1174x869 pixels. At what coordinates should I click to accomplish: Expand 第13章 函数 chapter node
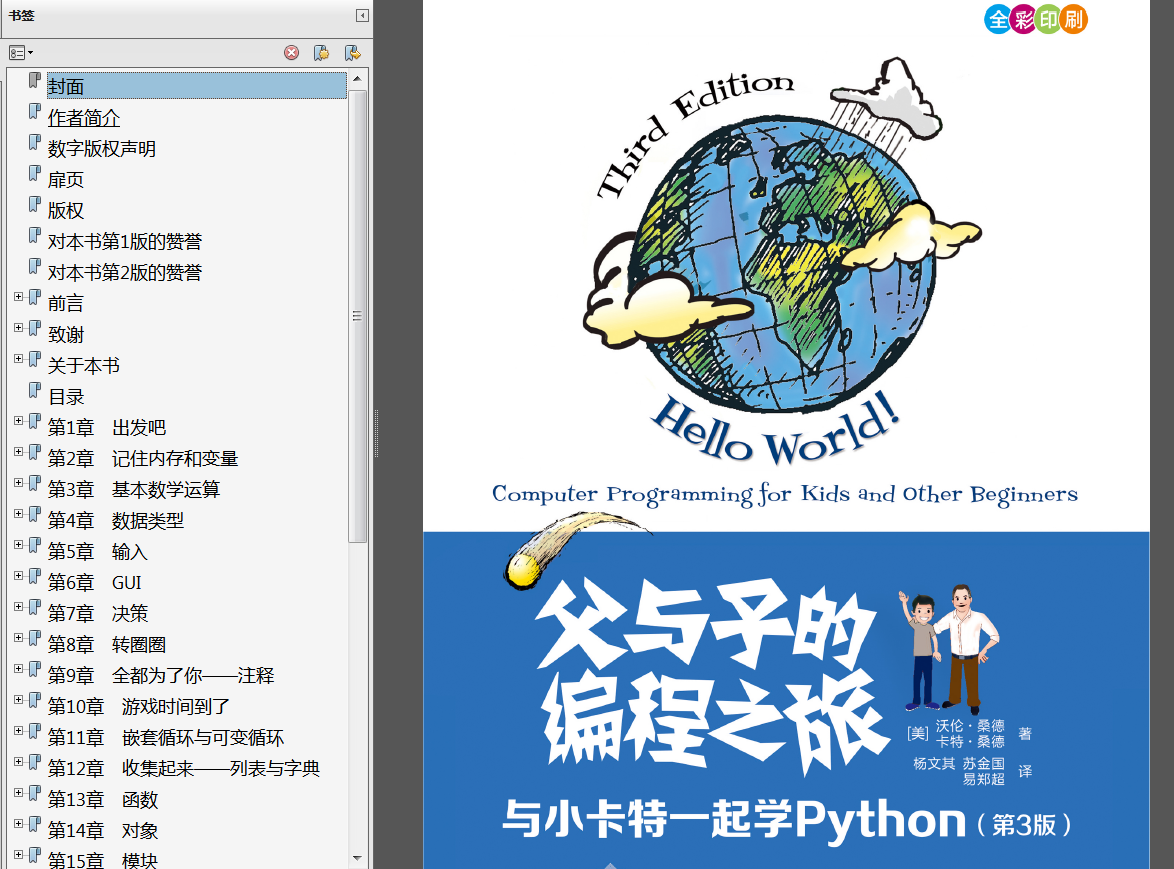(x=19, y=793)
